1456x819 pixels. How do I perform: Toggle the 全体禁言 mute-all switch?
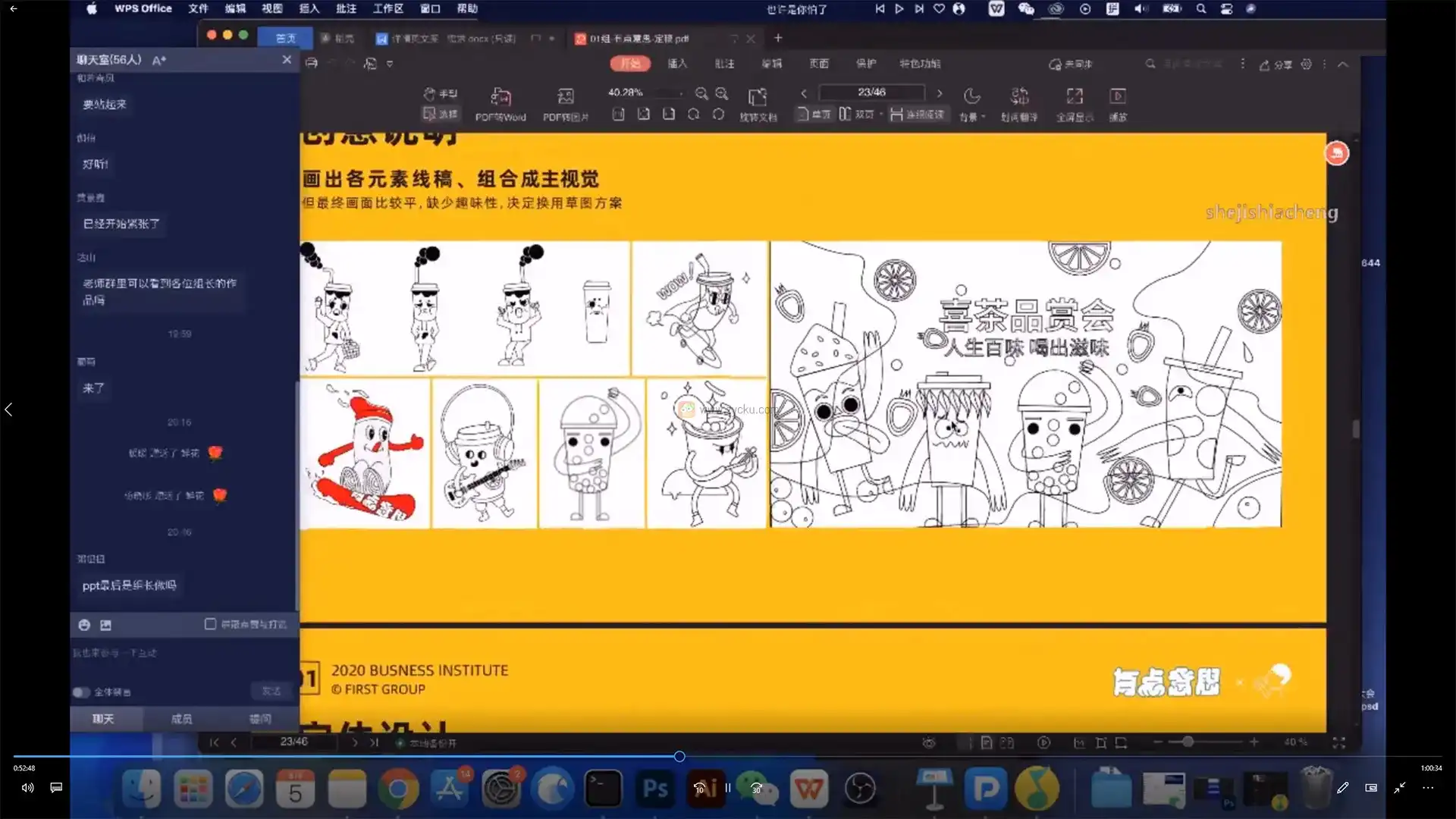[80, 692]
